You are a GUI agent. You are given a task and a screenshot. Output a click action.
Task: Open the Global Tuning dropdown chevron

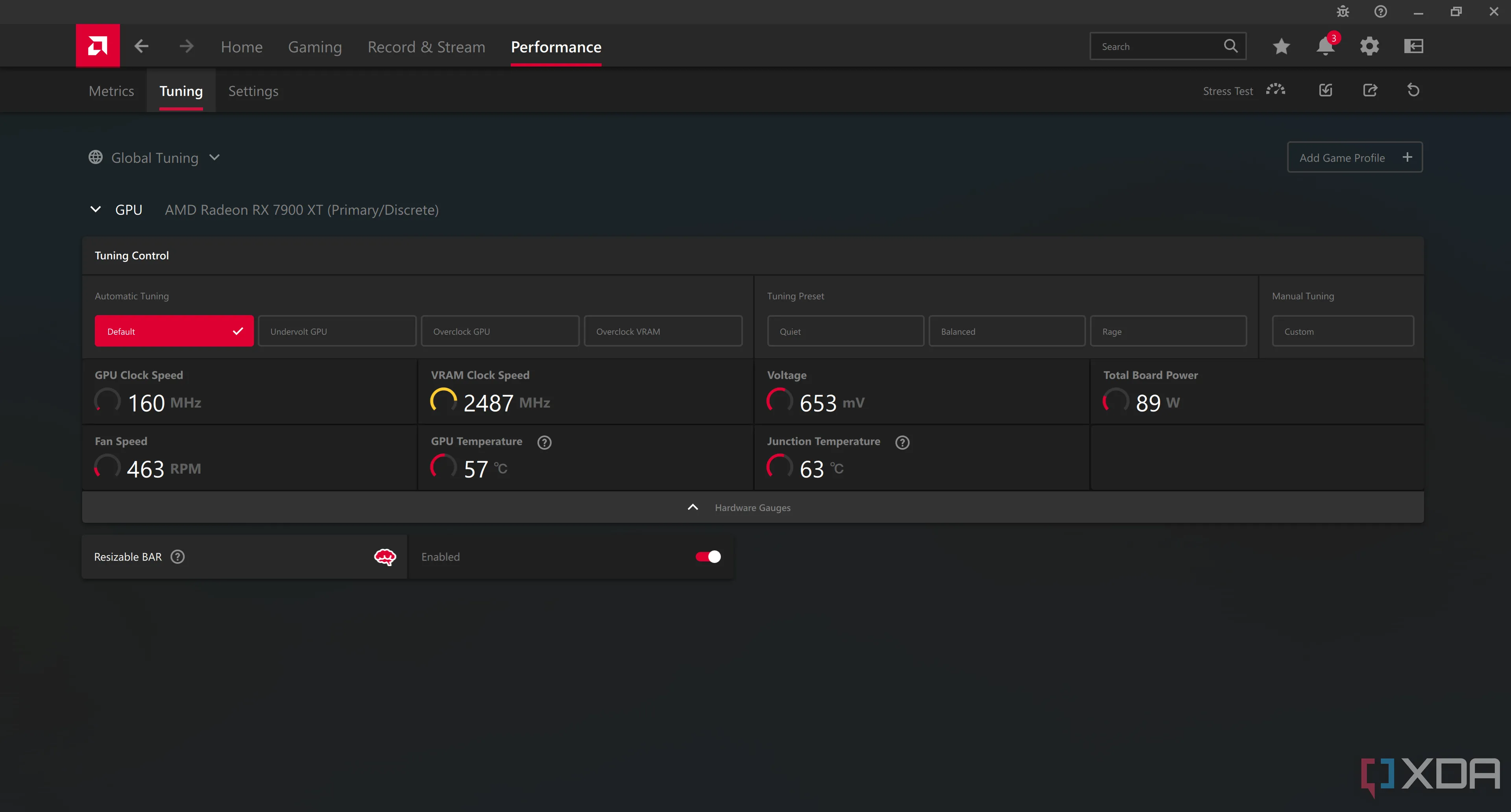(215, 157)
